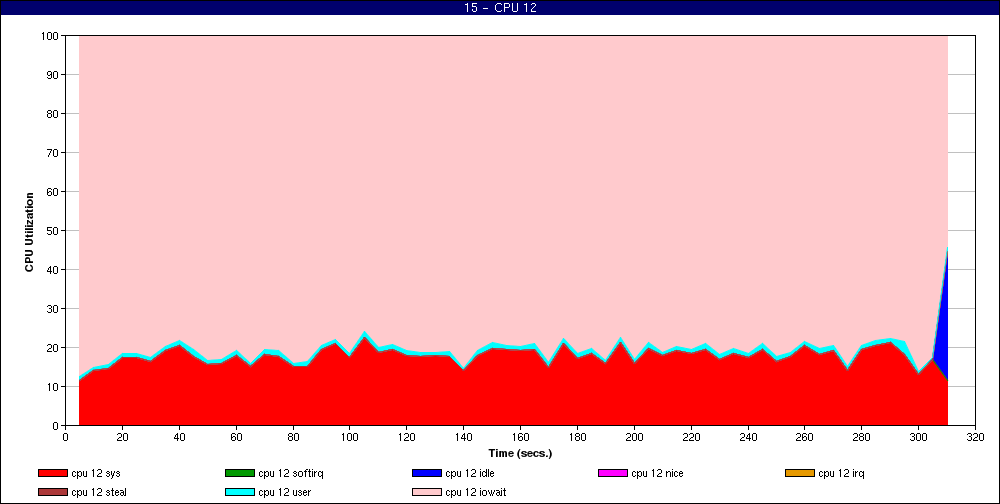
Task: Click the 100 value on the y-axis
Action: pos(49,36)
